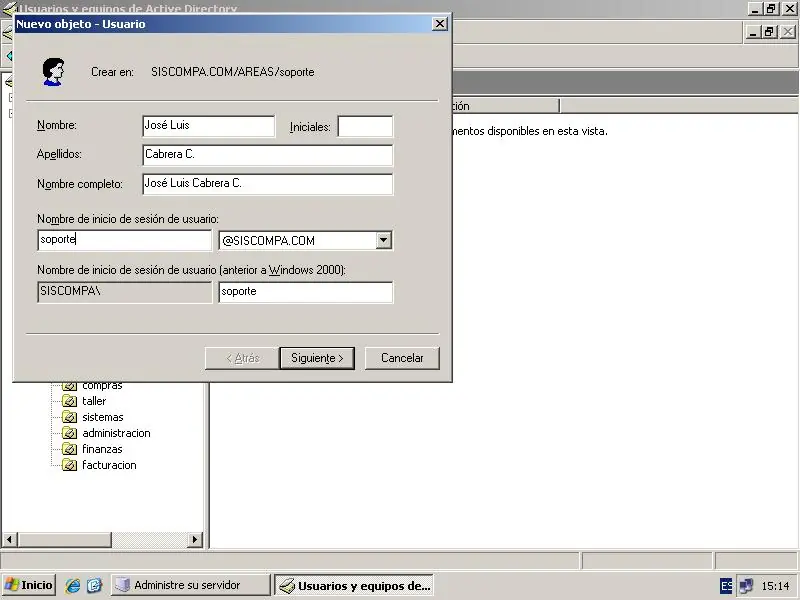The image size is (800, 600).
Task: Click the Nombre completo field
Action: [268, 184]
